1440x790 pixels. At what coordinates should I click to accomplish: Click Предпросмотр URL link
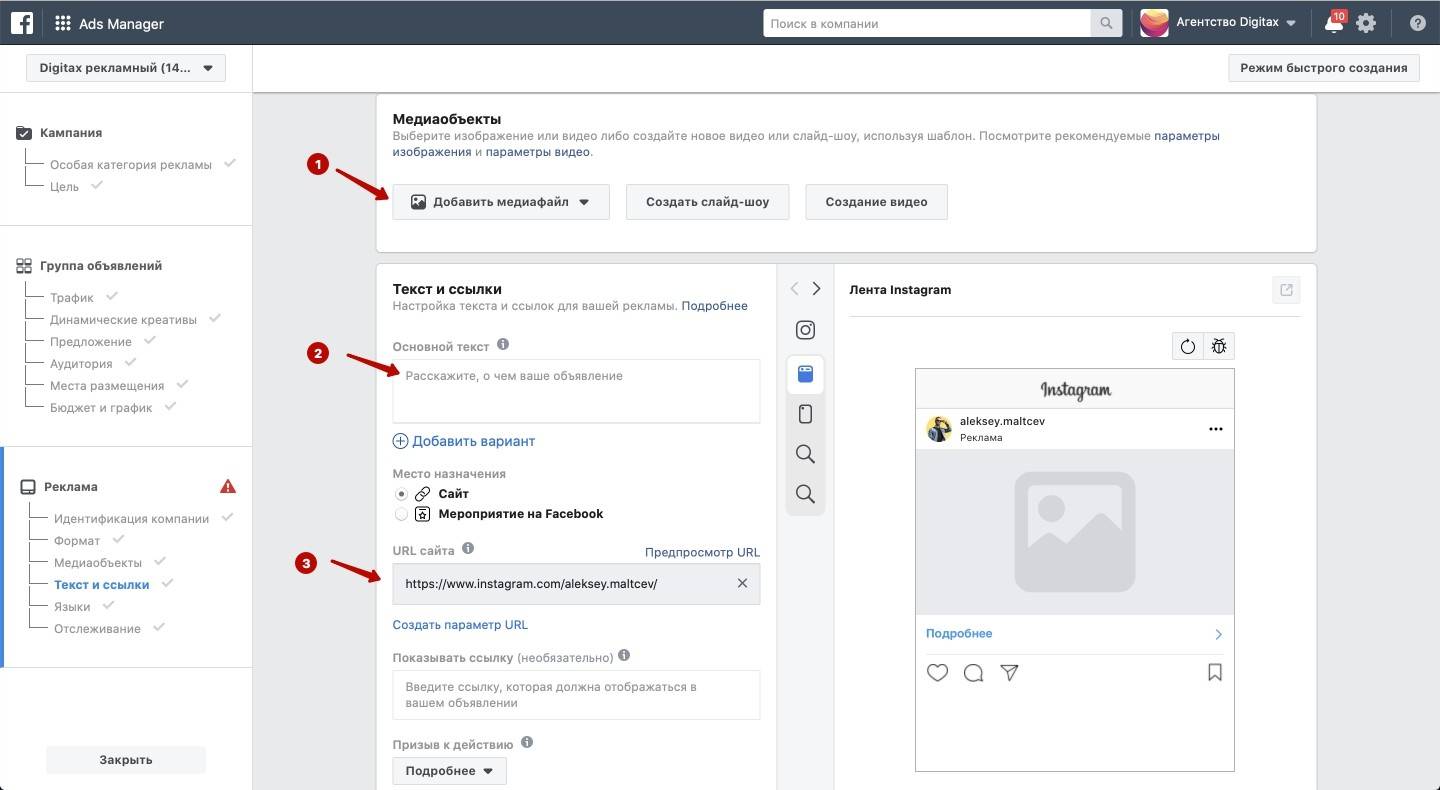(x=702, y=552)
